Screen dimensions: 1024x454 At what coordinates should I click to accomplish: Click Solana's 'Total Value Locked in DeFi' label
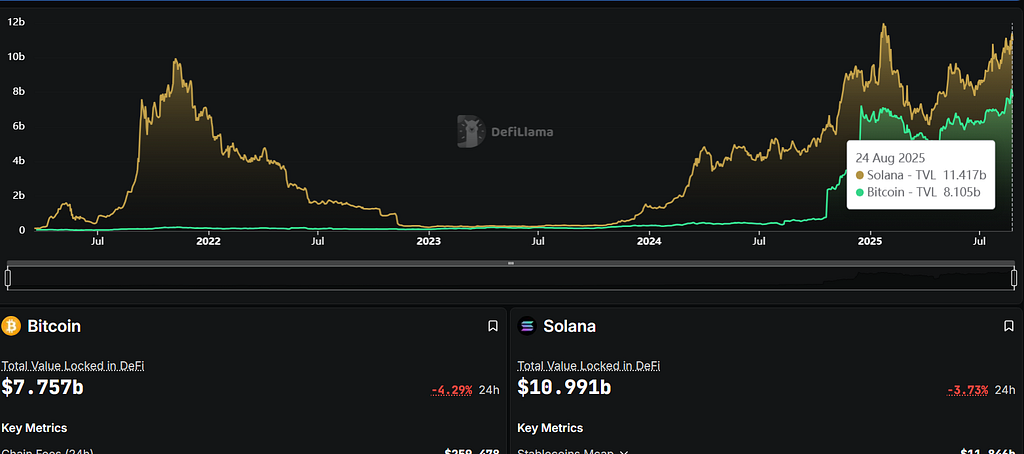pyautogui.click(x=588, y=366)
